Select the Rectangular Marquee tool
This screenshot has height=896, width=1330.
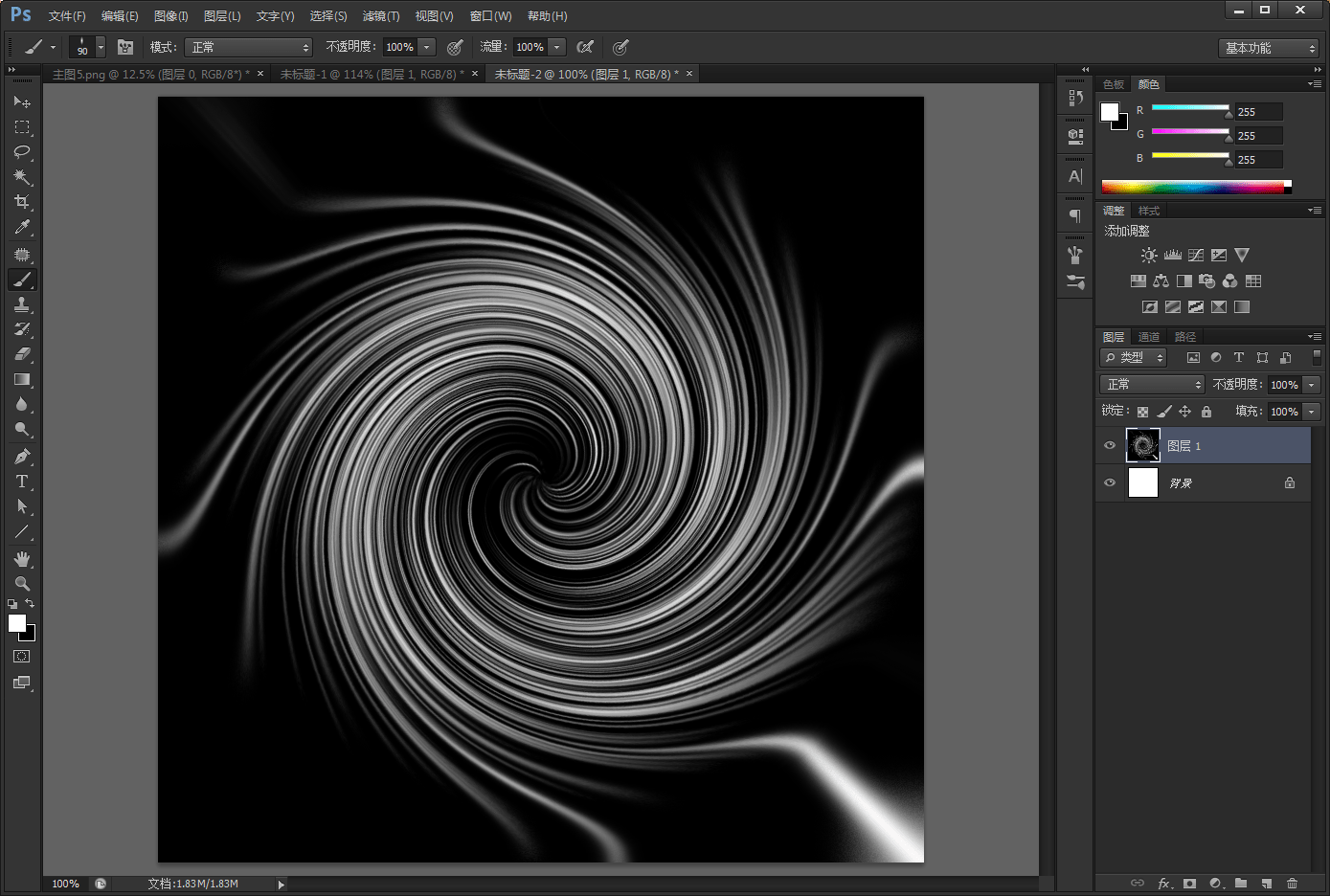point(22,127)
